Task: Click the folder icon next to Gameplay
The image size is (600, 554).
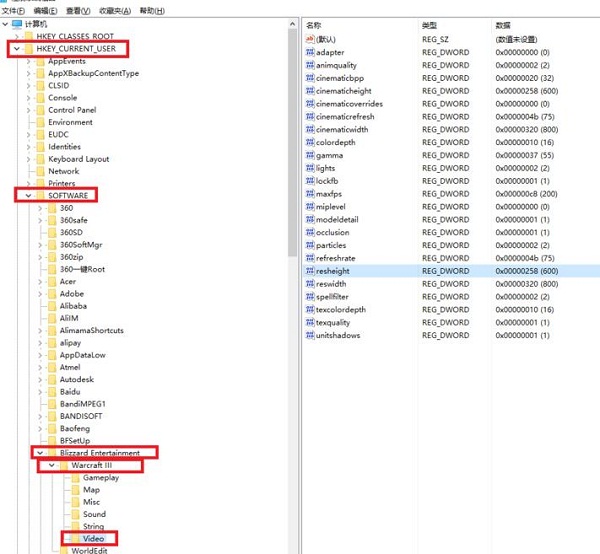Action: (x=74, y=478)
